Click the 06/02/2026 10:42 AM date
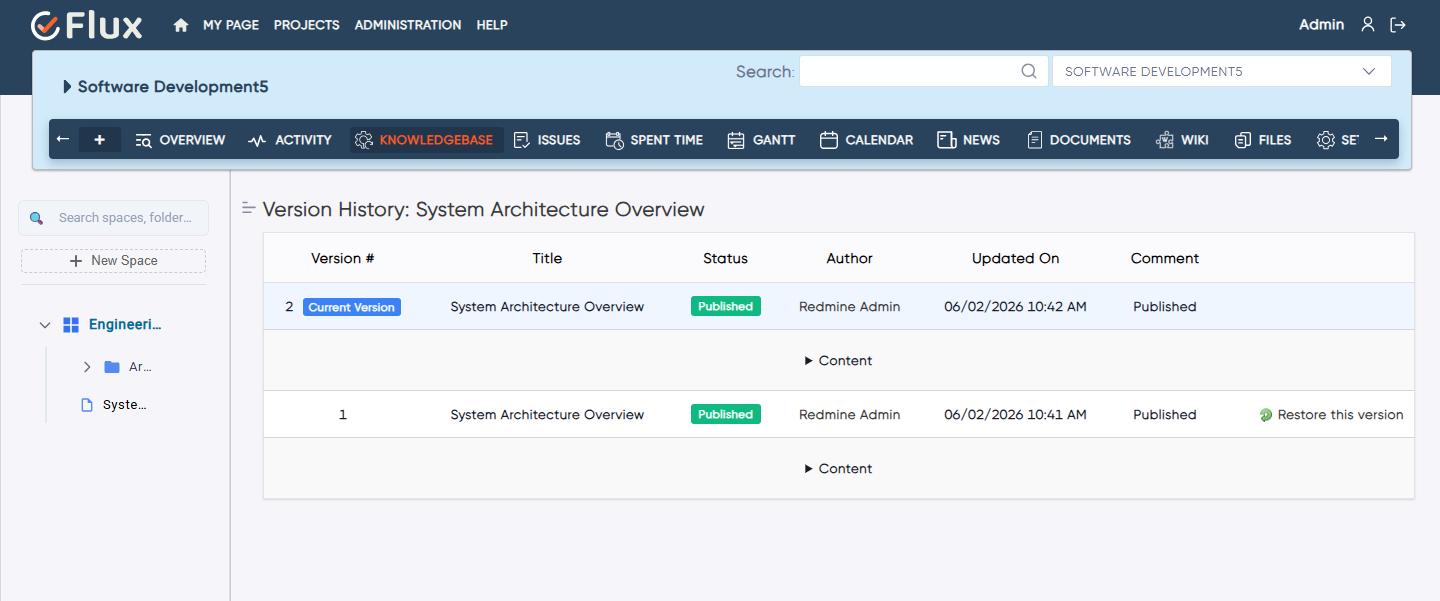 pos(1015,307)
